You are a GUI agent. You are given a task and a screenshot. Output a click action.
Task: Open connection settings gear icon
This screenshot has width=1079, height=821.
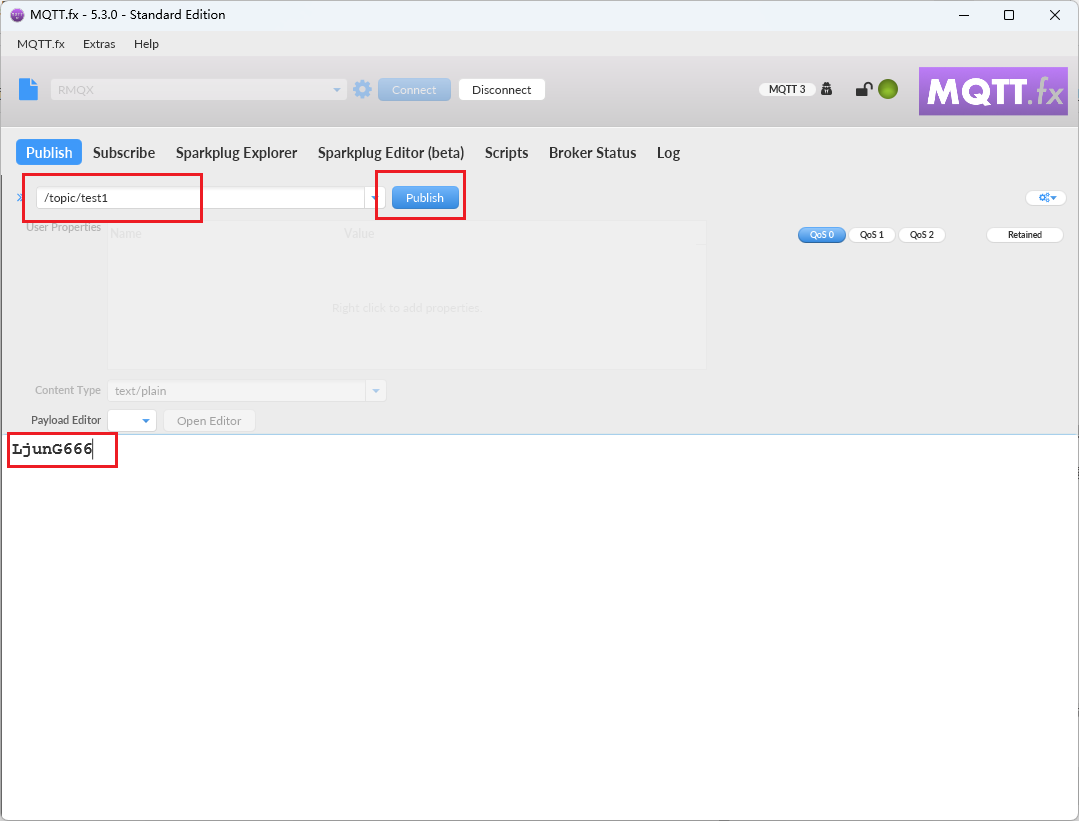(x=363, y=89)
